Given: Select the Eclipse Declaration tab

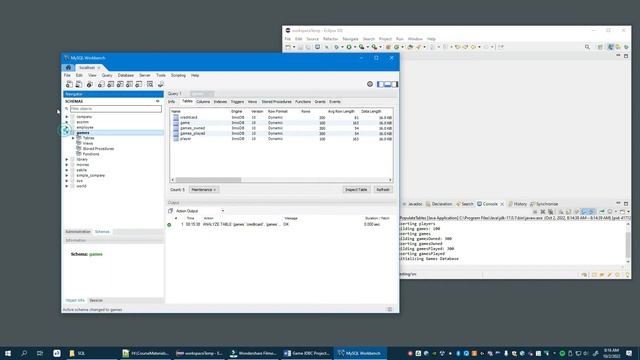Looking at the screenshot, I should pos(439,204).
